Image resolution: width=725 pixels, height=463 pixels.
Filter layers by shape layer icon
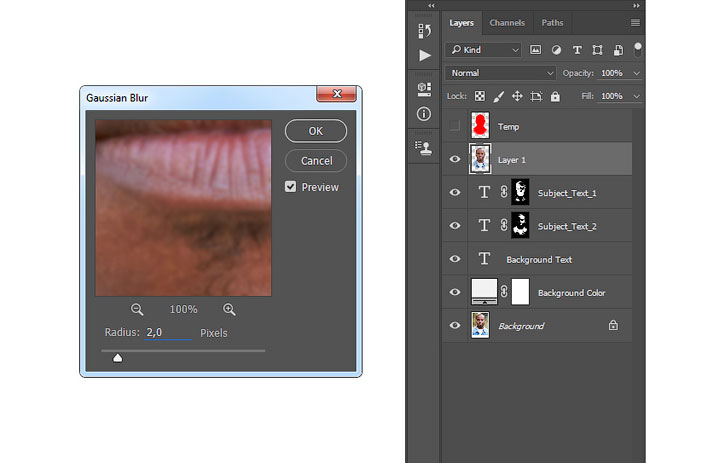click(x=597, y=50)
